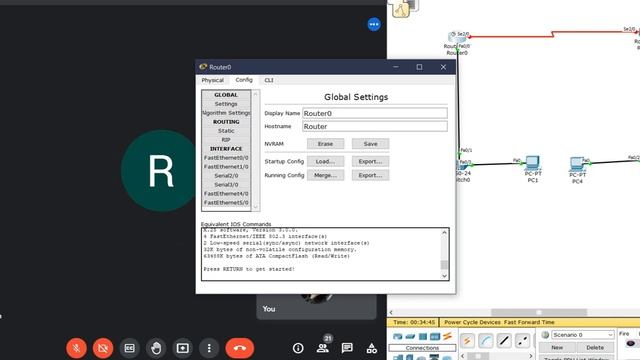Click Fast Forward Time

pos(529,322)
